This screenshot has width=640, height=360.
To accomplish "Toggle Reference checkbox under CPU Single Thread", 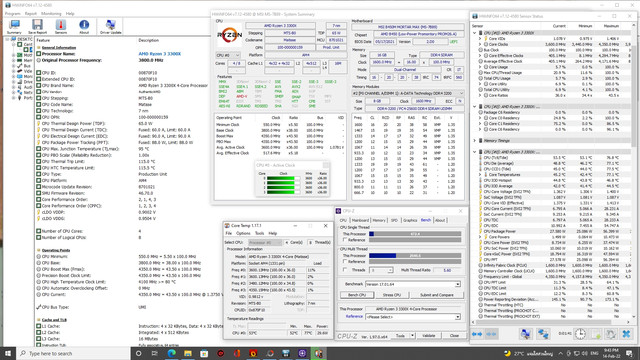I will 345,240.
